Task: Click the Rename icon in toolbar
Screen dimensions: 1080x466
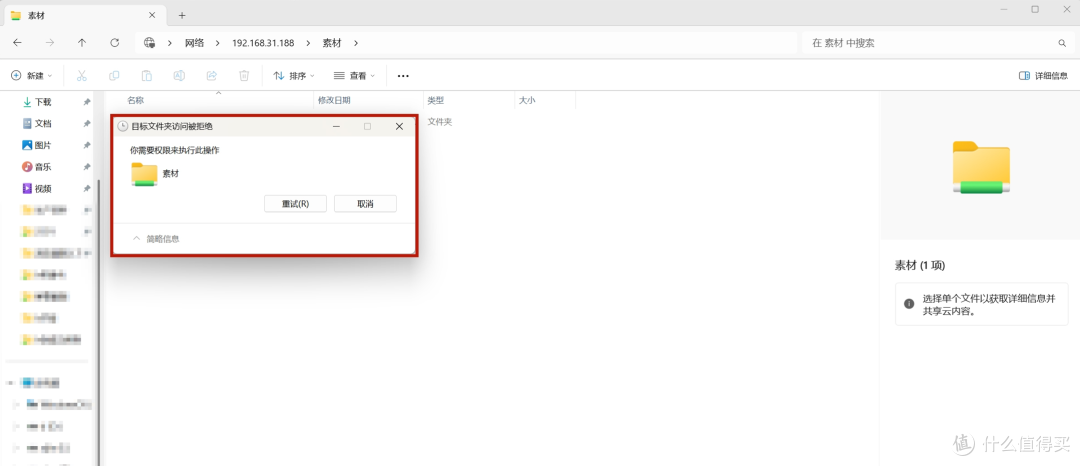Action: click(x=179, y=76)
